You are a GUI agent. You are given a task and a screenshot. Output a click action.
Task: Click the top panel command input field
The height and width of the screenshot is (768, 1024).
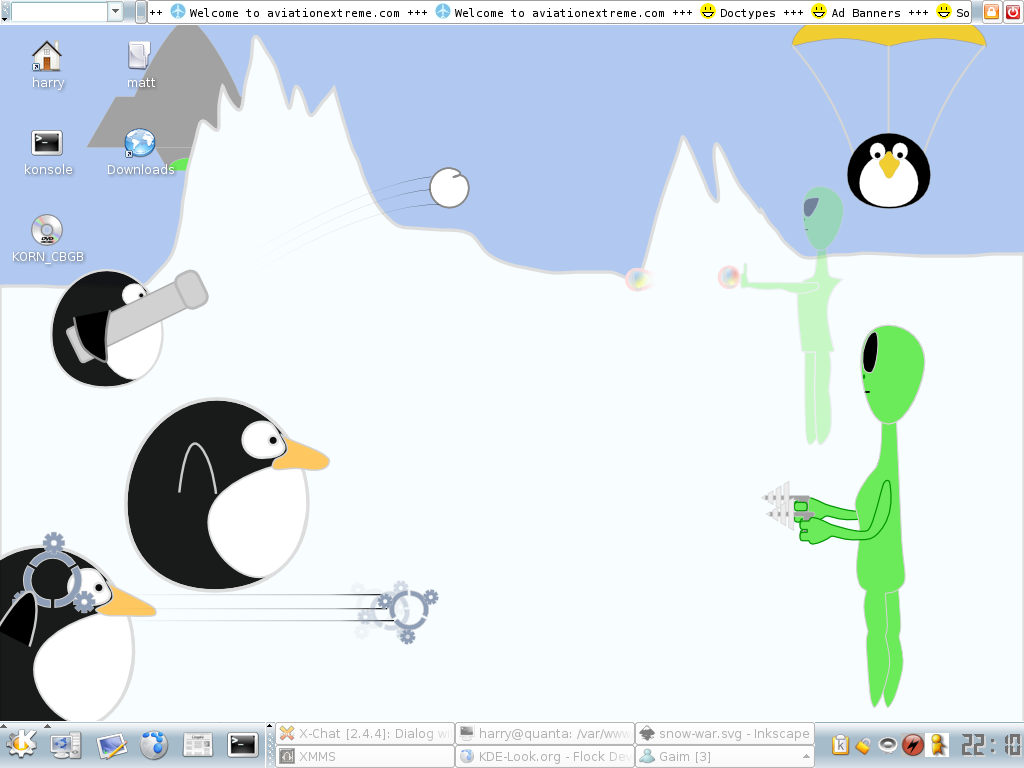pos(59,11)
